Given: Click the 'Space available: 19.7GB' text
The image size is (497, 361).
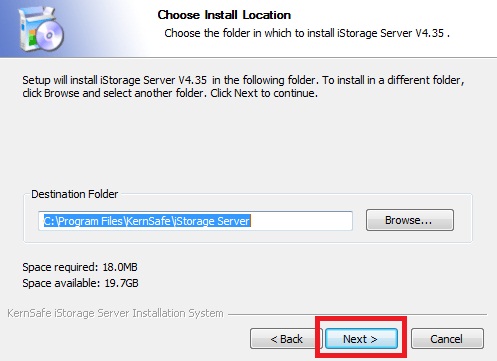Looking at the screenshot, I should pos(80,283).
